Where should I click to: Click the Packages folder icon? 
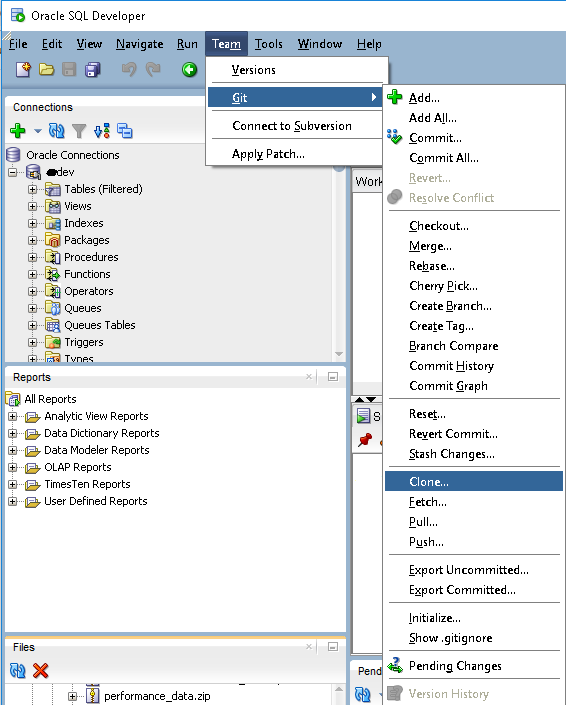tap(53, 241)
